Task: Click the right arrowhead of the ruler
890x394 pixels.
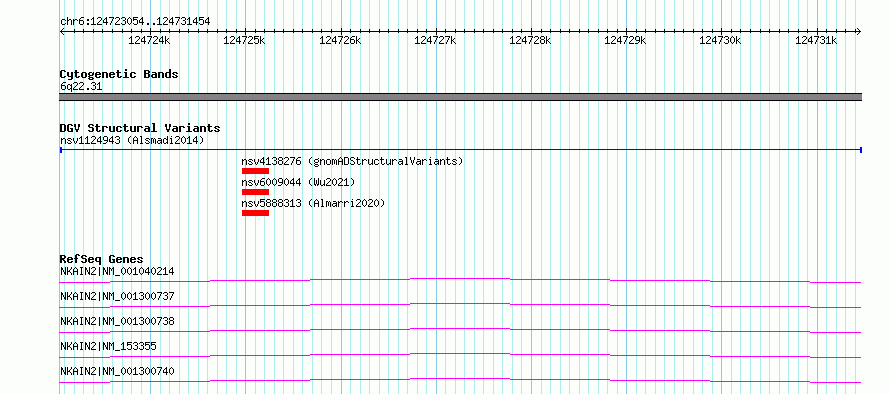Action: tap(859, 31)
